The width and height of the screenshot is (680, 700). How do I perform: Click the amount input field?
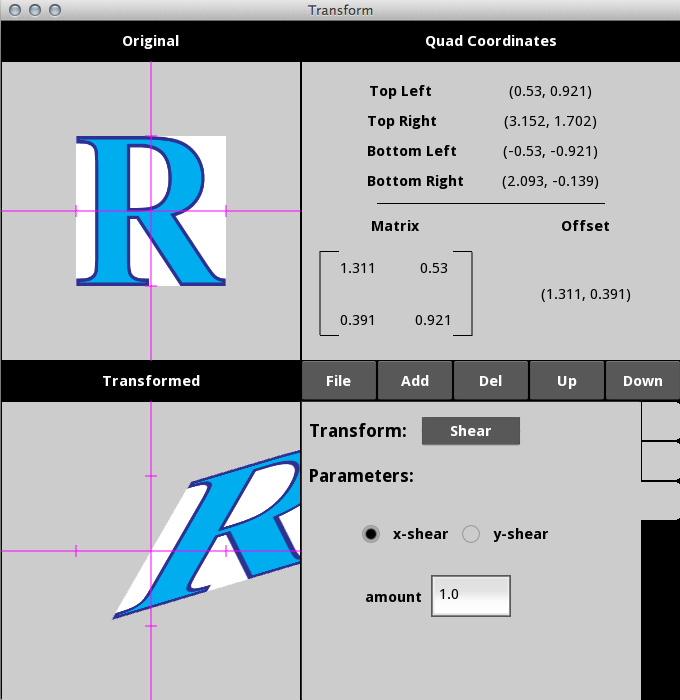470,595
